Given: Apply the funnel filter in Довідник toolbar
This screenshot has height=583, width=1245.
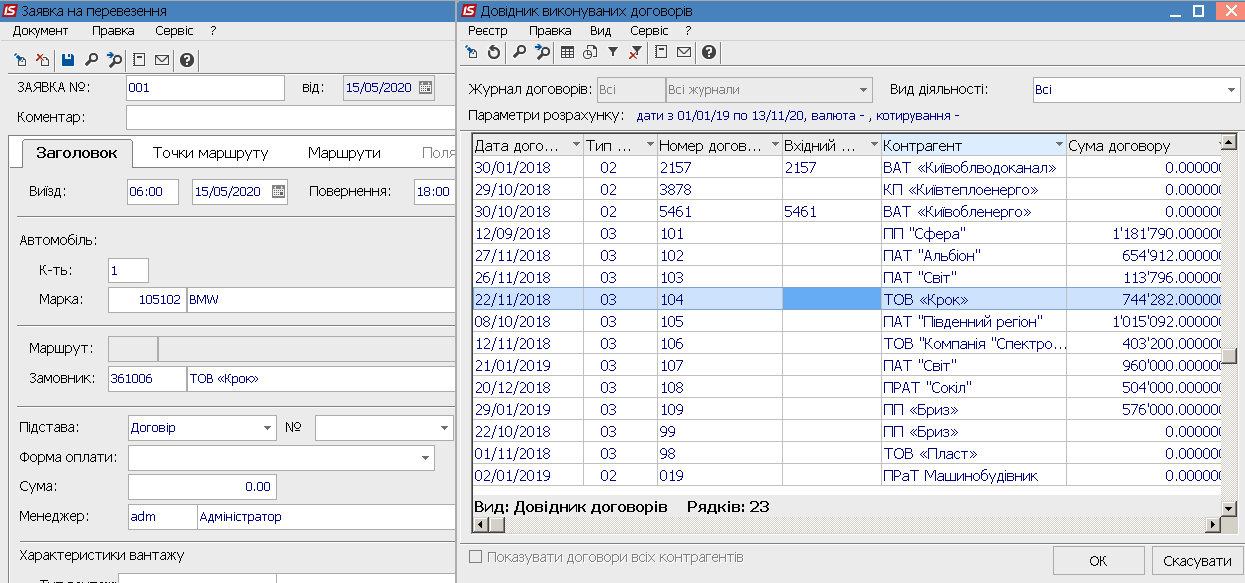Looking at the screenshot, I should (613, 52).
